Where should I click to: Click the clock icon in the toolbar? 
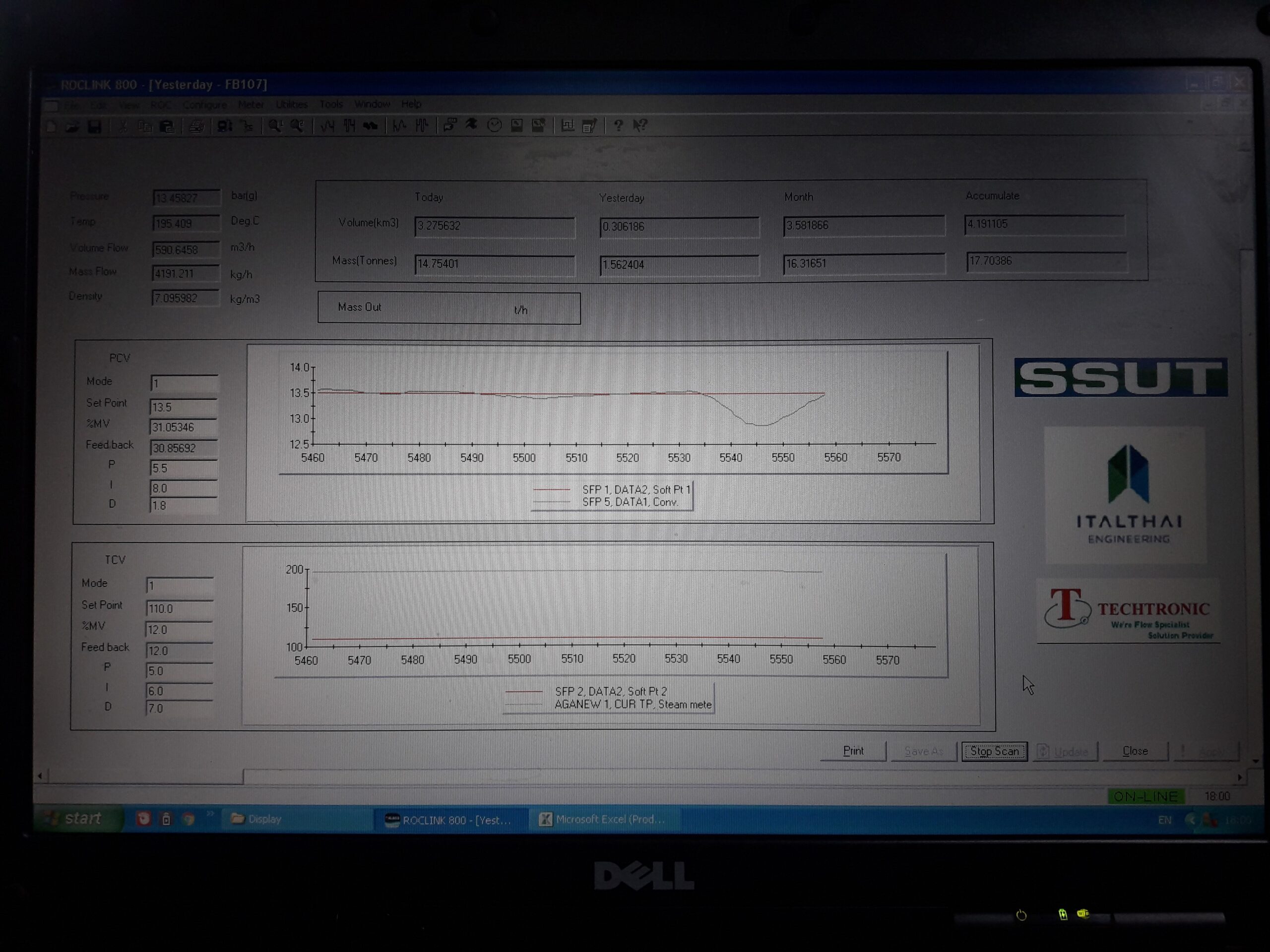point(494,125)
